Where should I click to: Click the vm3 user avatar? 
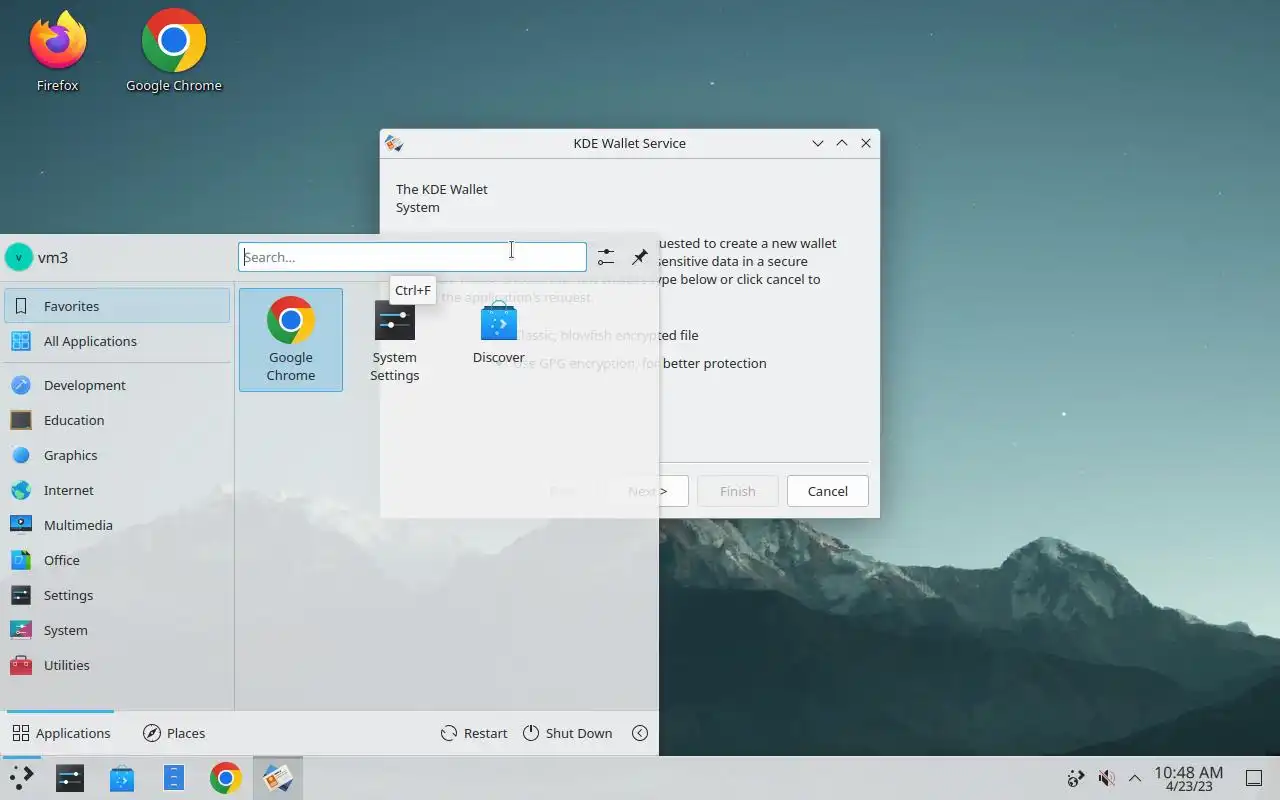[x=19, y=257]
